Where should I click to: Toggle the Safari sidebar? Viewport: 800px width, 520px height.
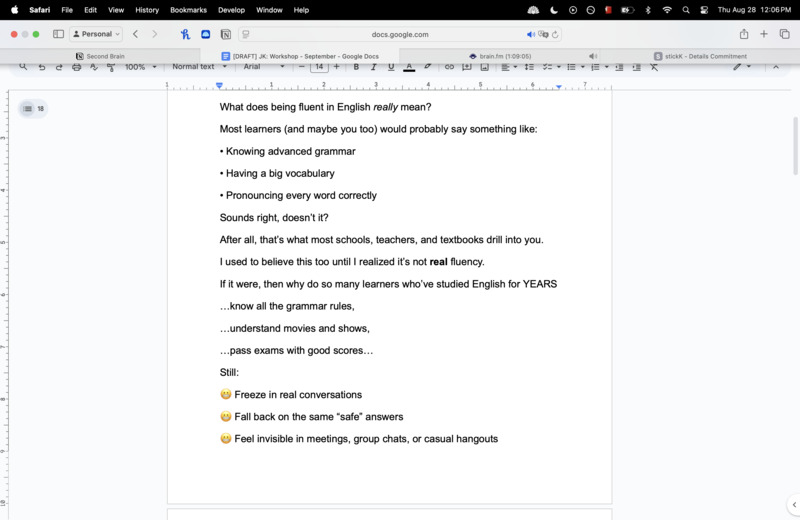(x=58, y=34)
